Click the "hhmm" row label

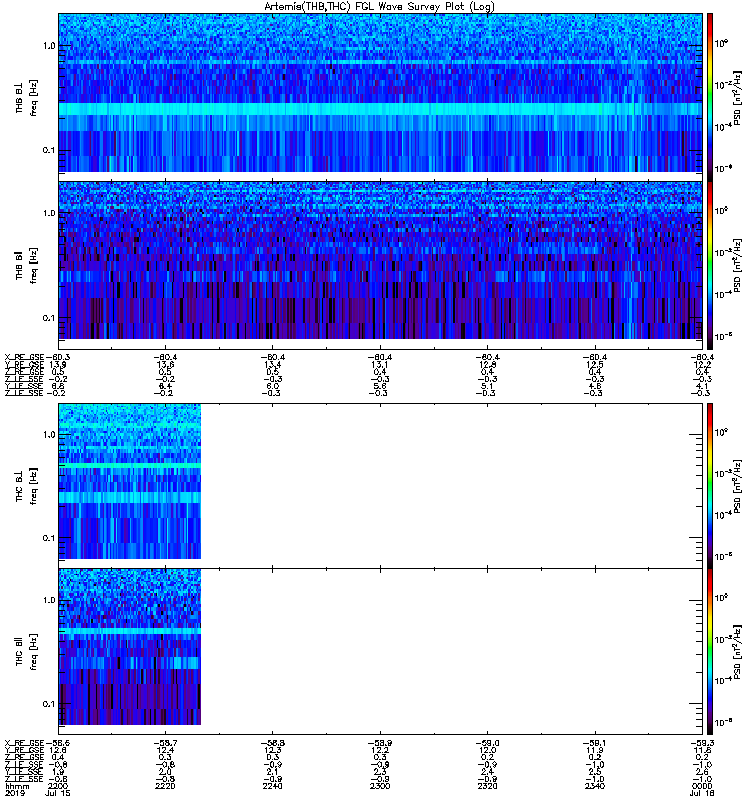[x=17, y=786]
